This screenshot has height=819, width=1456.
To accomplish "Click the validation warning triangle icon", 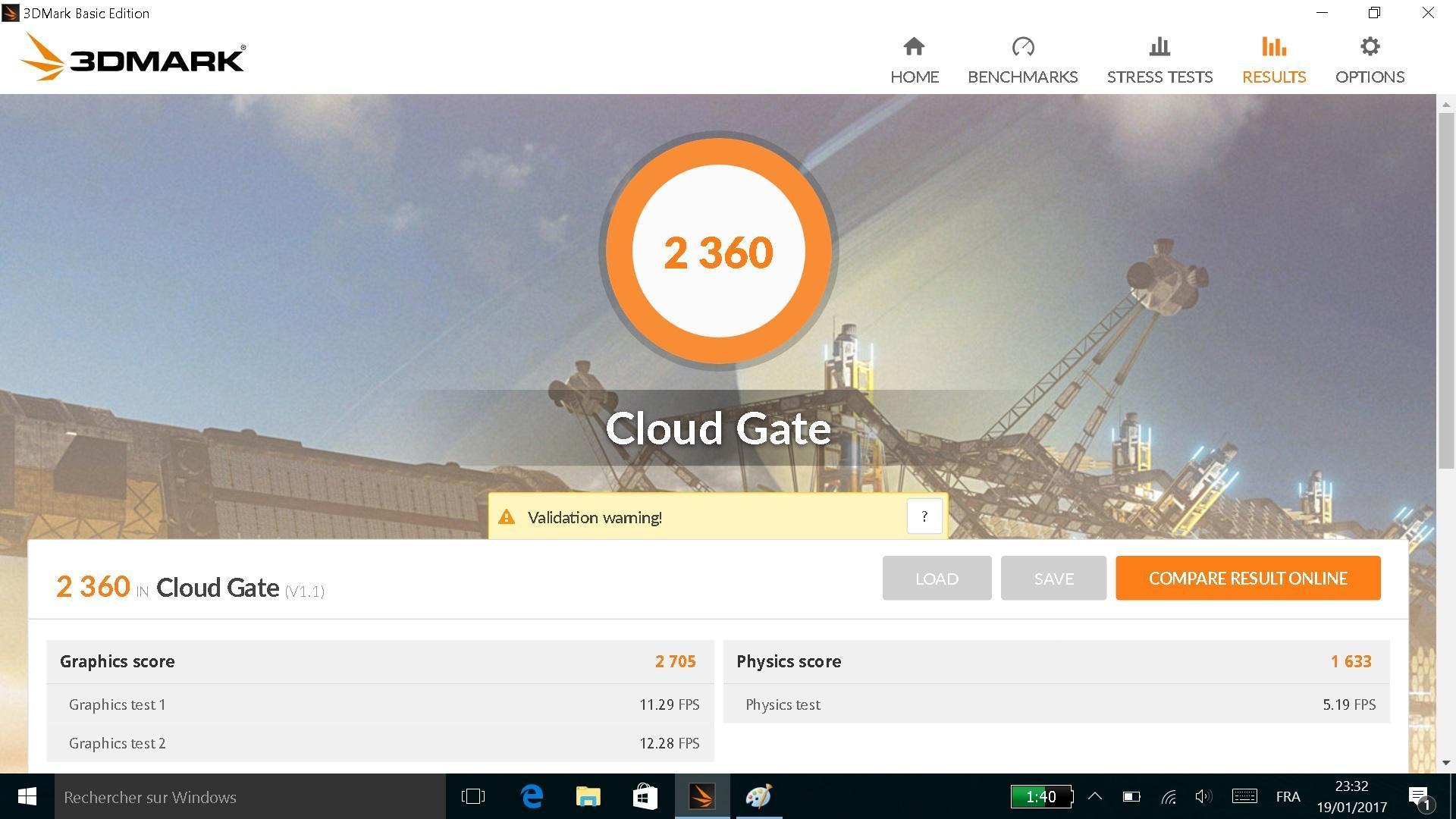I will point(507,517).
